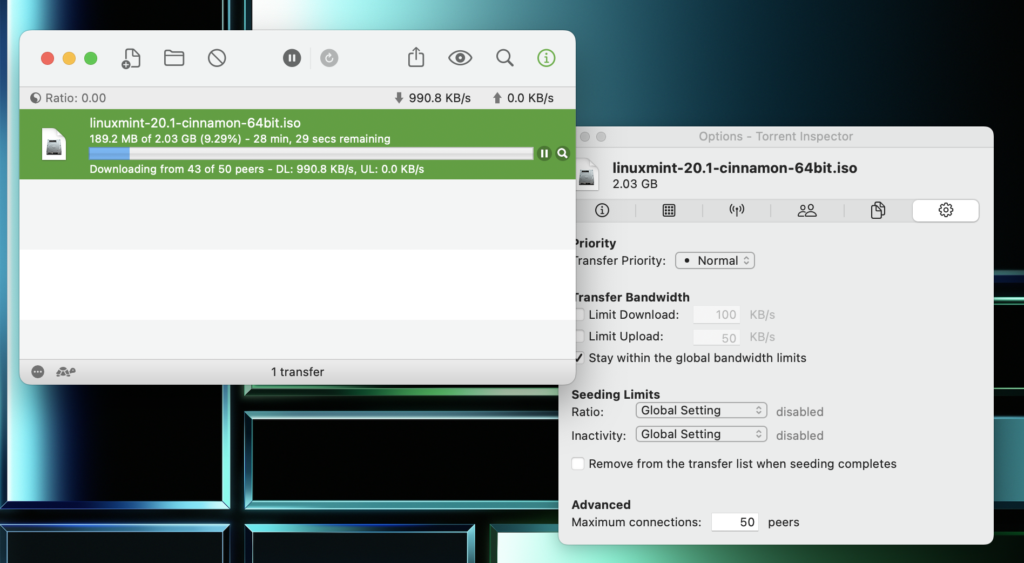Click the 2.03 GB size in the inspector

[x=635, y=184]
